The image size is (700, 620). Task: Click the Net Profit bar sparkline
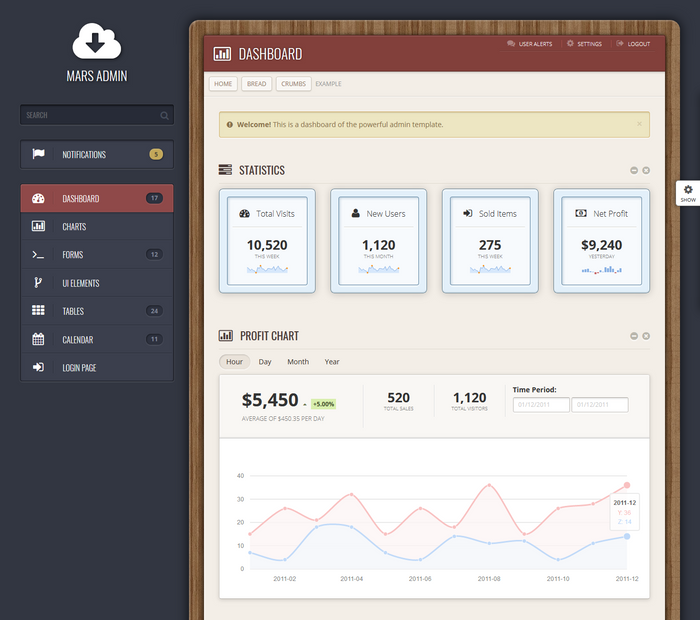pos(601,270)
